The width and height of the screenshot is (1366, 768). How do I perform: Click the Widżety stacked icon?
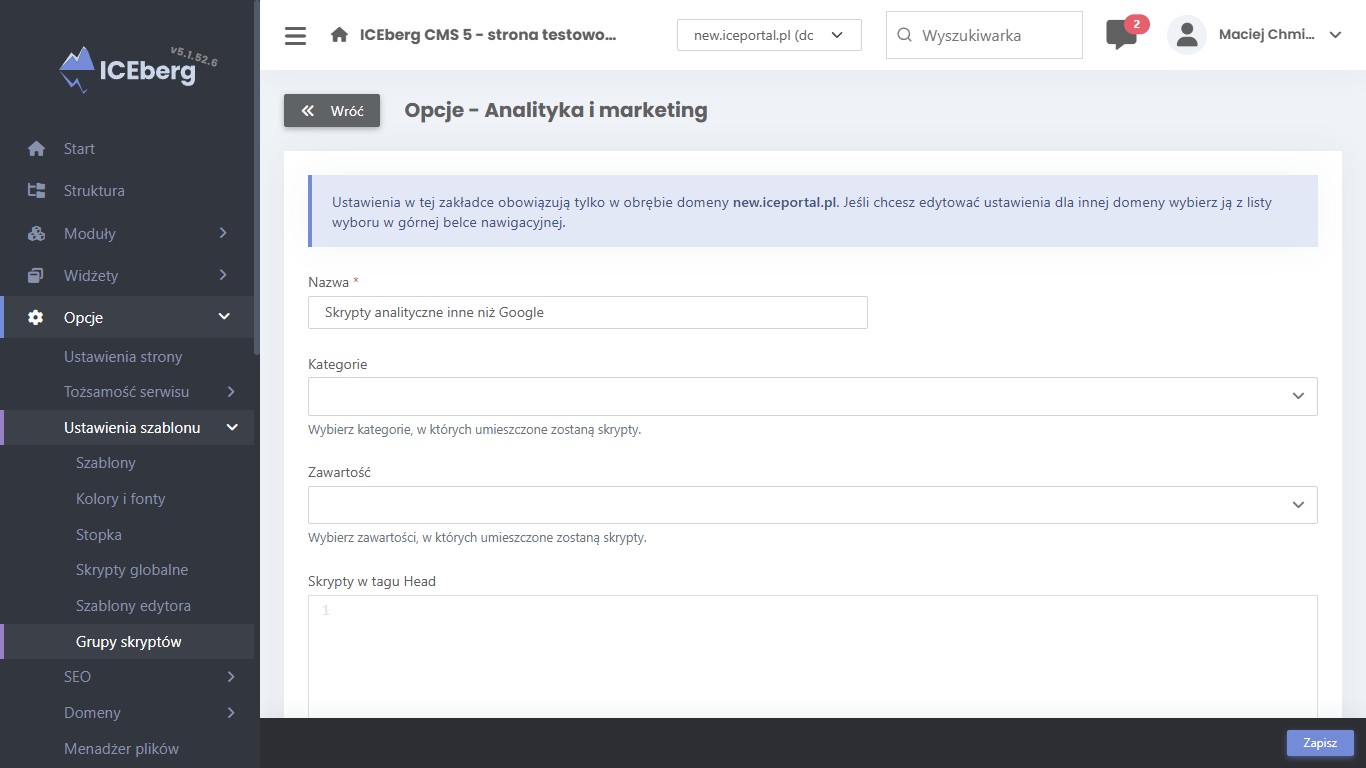tap(37, 275)
